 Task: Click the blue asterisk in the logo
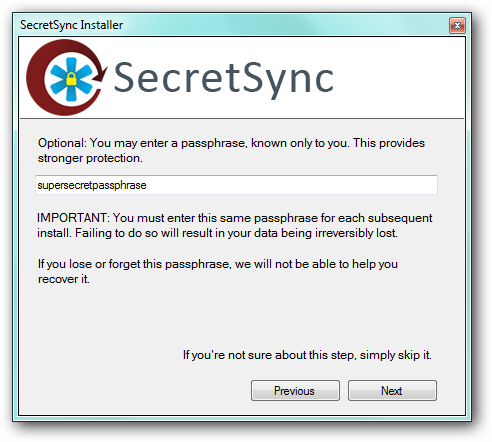pyautogui.click(x=71, y=79)
